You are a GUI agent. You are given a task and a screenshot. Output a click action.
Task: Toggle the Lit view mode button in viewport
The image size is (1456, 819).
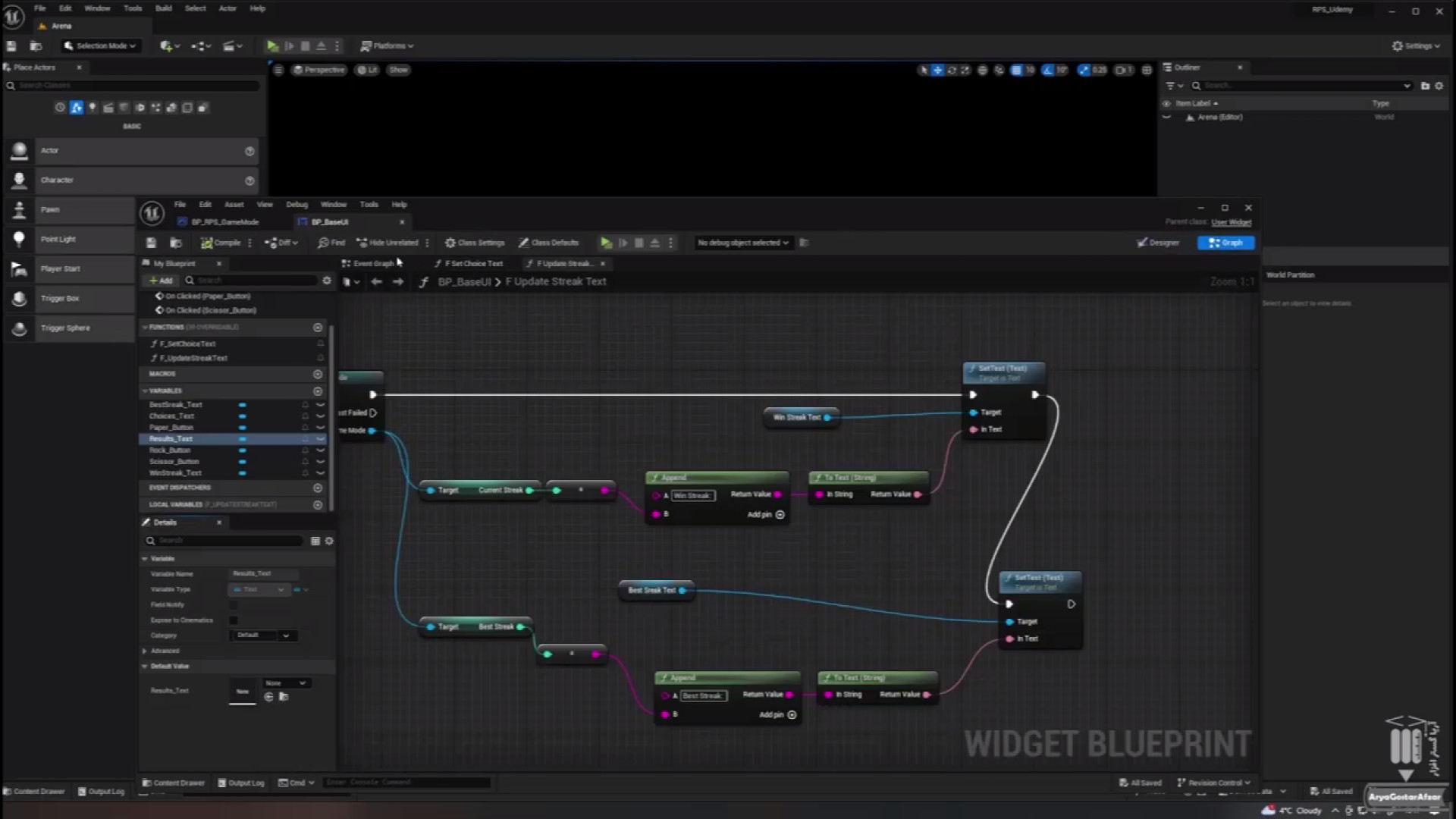tap(368, 70)
